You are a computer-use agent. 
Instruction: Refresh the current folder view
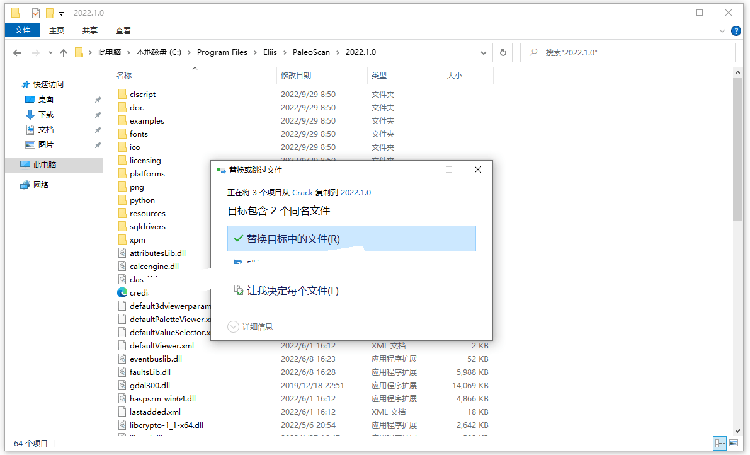coord(503,53)
